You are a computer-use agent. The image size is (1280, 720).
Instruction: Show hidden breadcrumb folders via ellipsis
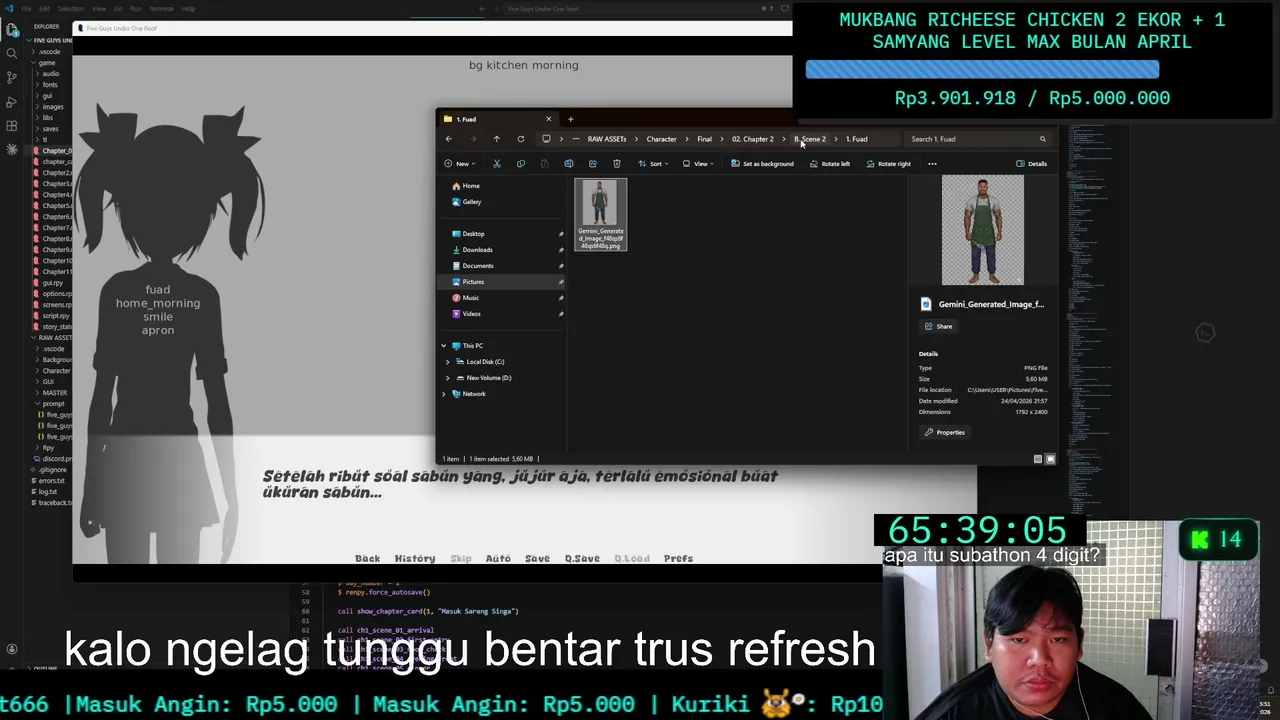pos(575,139)
